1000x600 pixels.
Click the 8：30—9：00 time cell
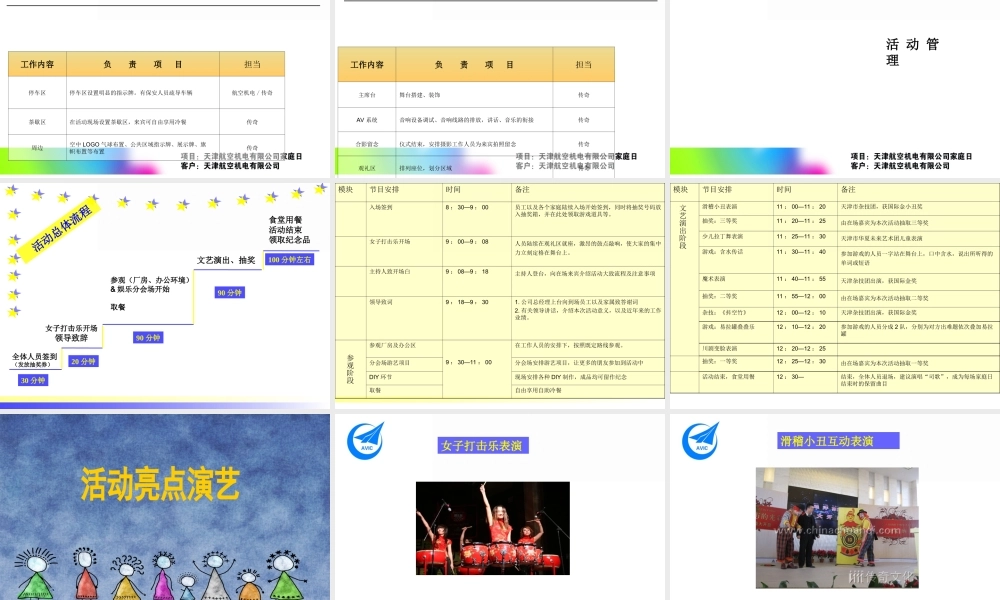pyautogui.click(x=477, y=219)
